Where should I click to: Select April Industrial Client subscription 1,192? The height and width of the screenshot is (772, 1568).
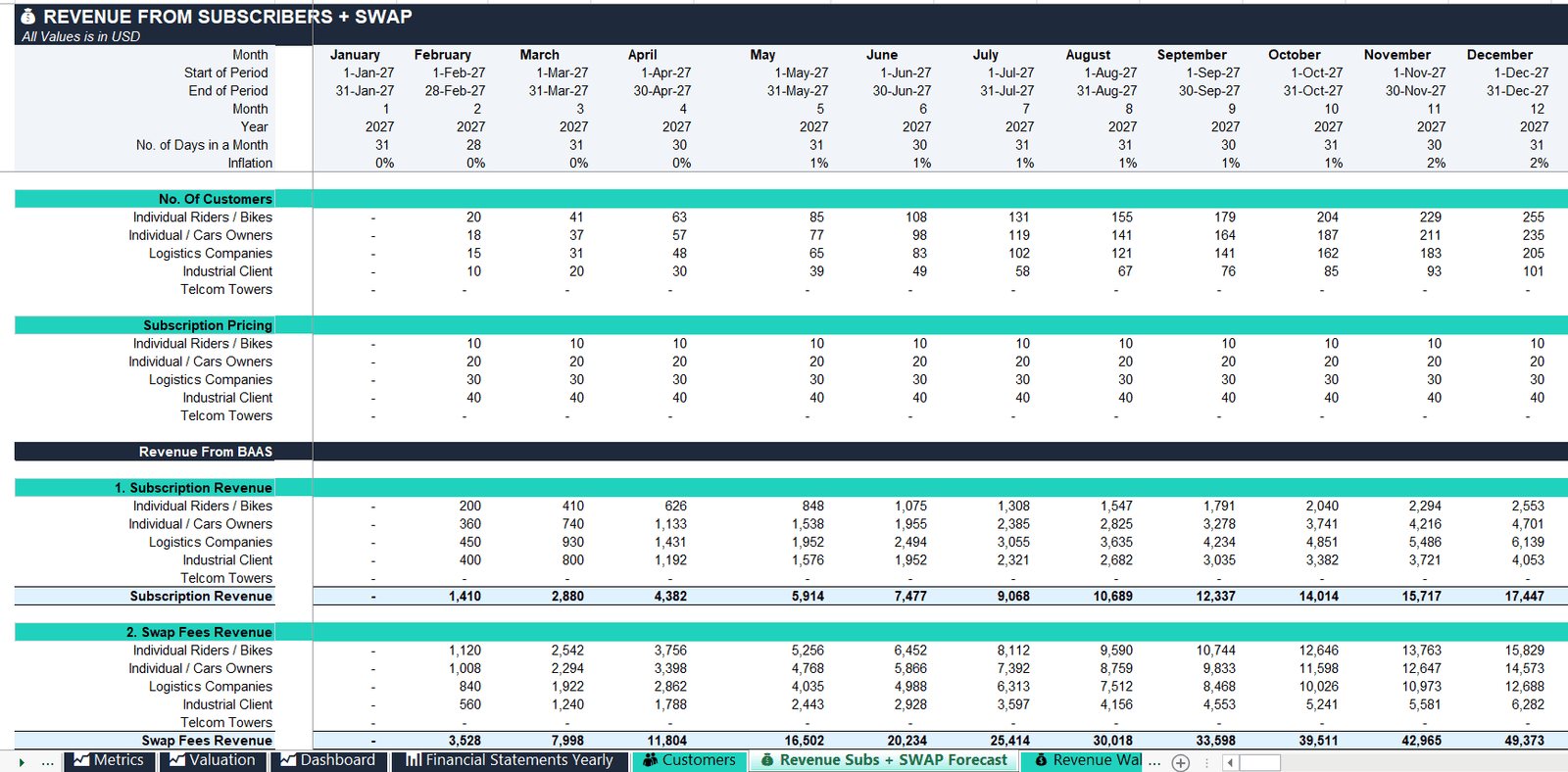(x=670, y=560)
